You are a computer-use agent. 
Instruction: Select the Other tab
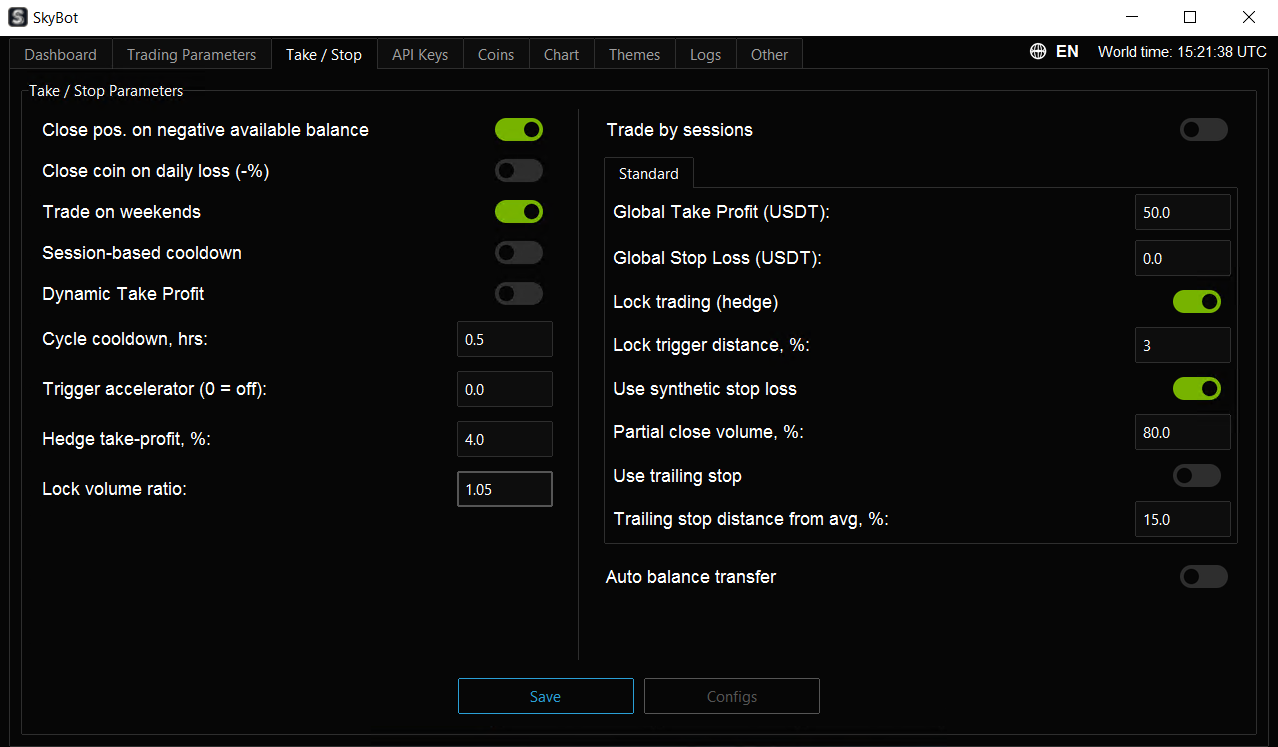point(769,55)
